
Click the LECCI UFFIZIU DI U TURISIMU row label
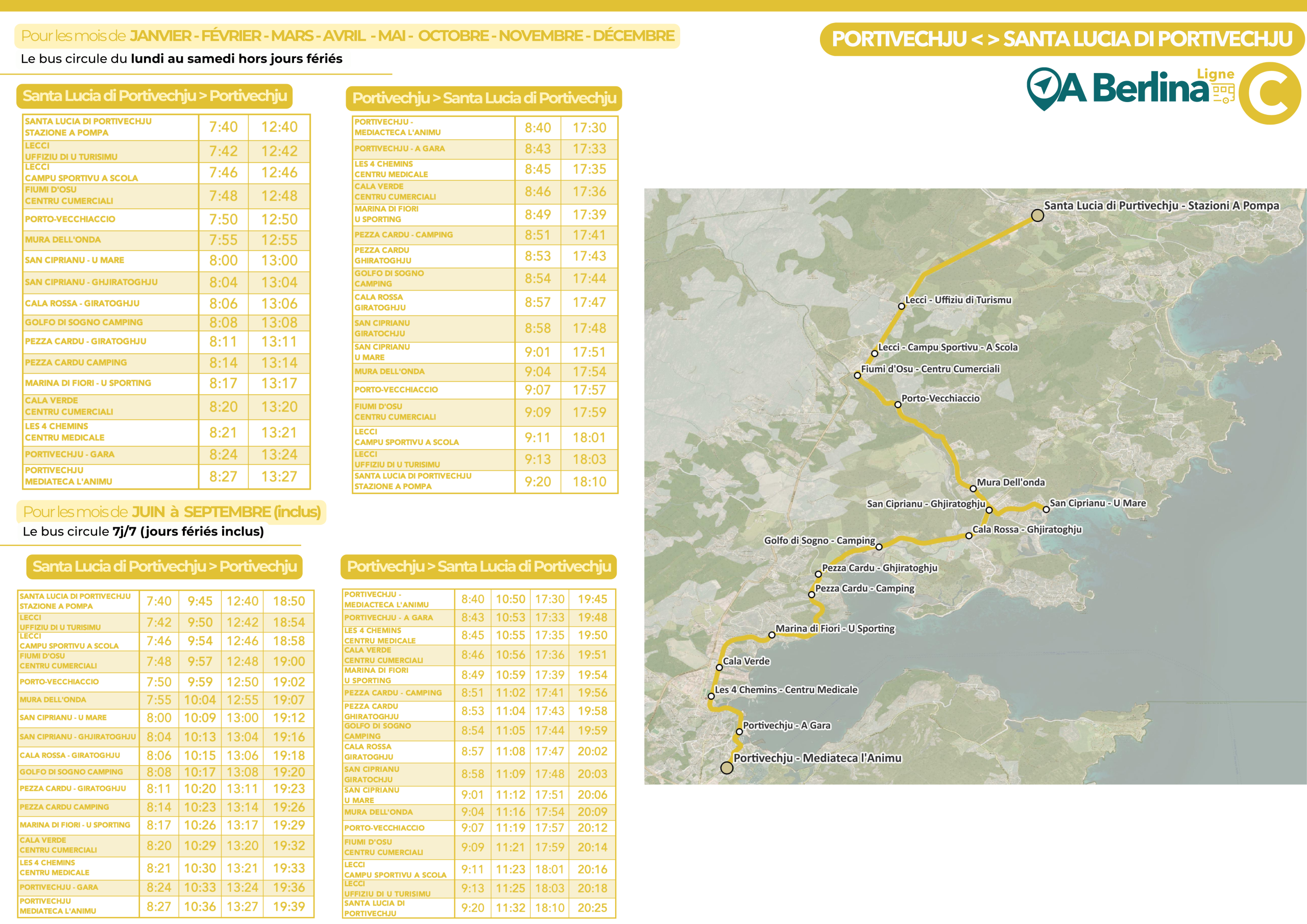click(71, 151)
